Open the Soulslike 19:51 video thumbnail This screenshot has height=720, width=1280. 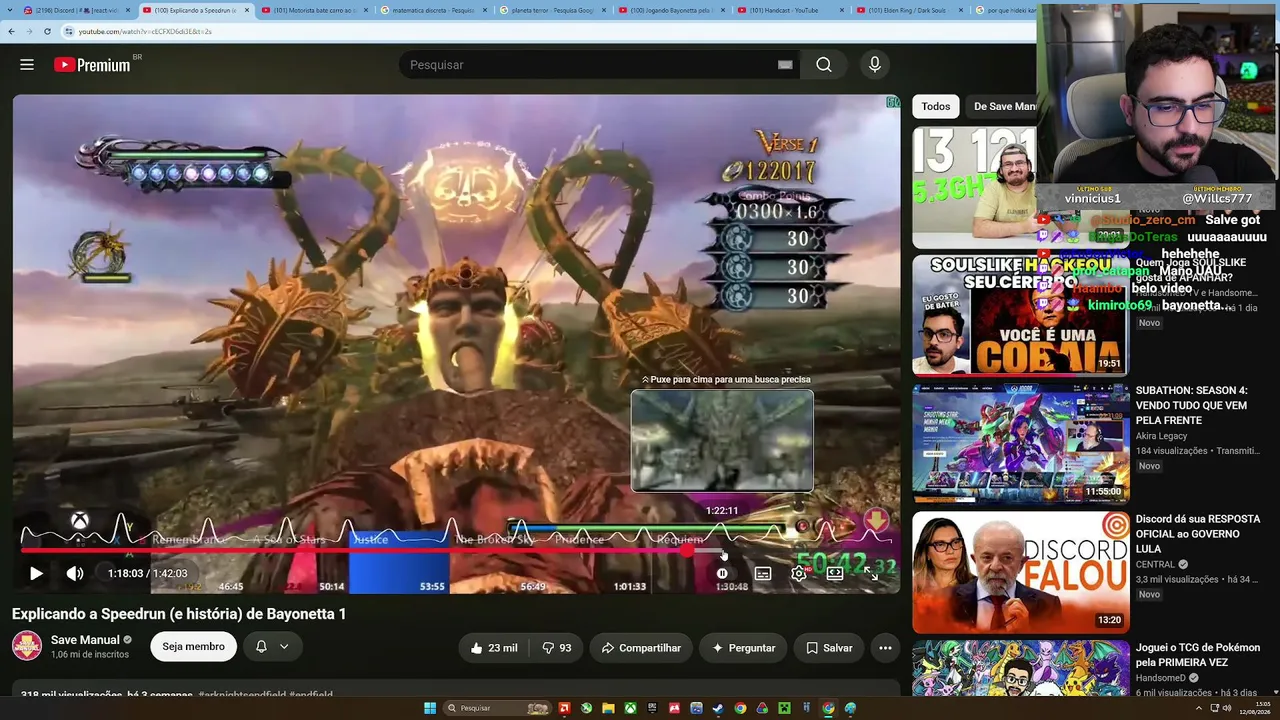pyautogui.click(x=1021, y=315)
